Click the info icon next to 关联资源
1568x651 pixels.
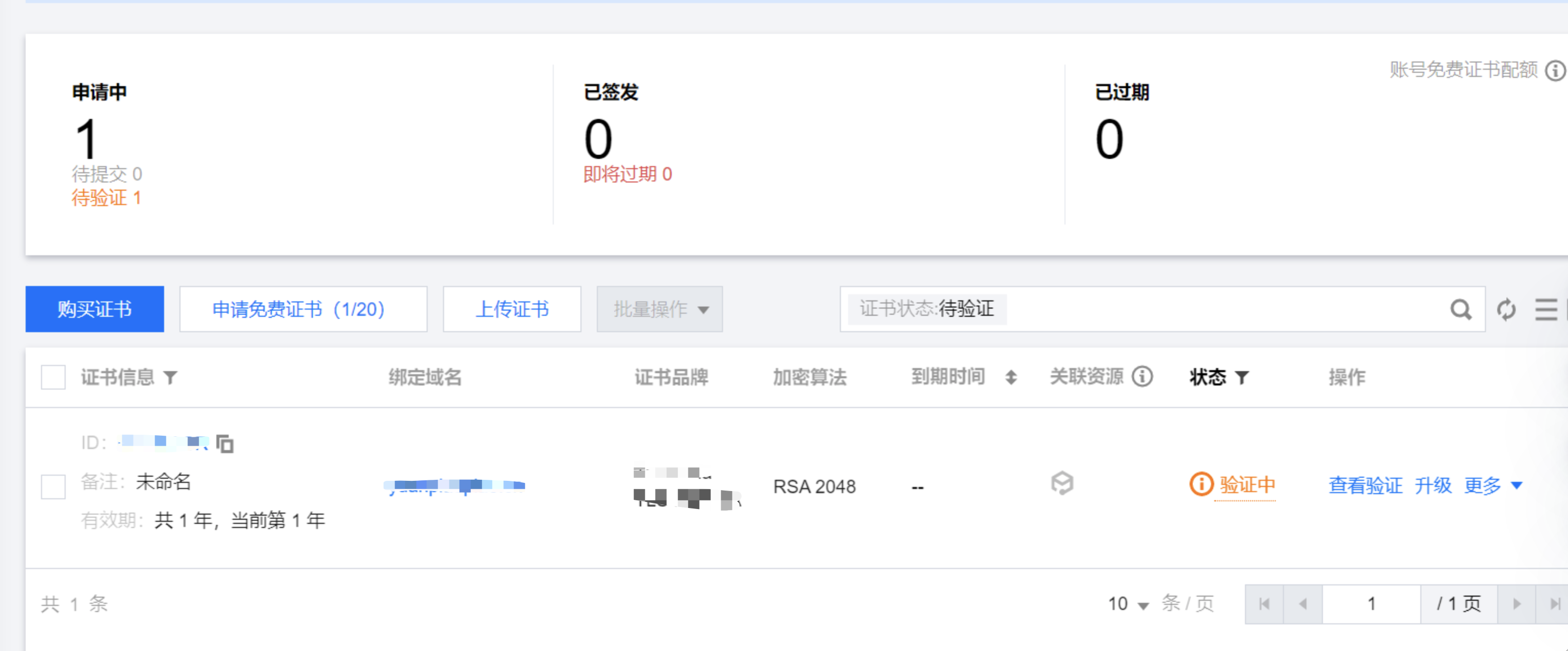pyautogui.click(x=1142, y=377)
